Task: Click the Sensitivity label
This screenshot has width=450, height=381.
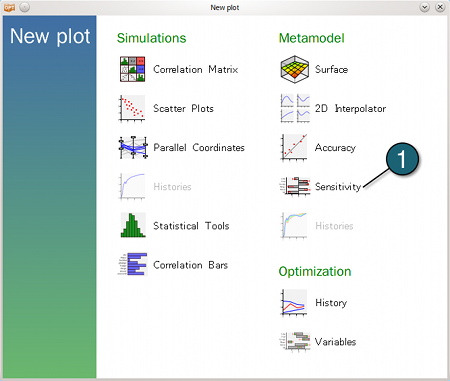Action: tap(338, 187)
